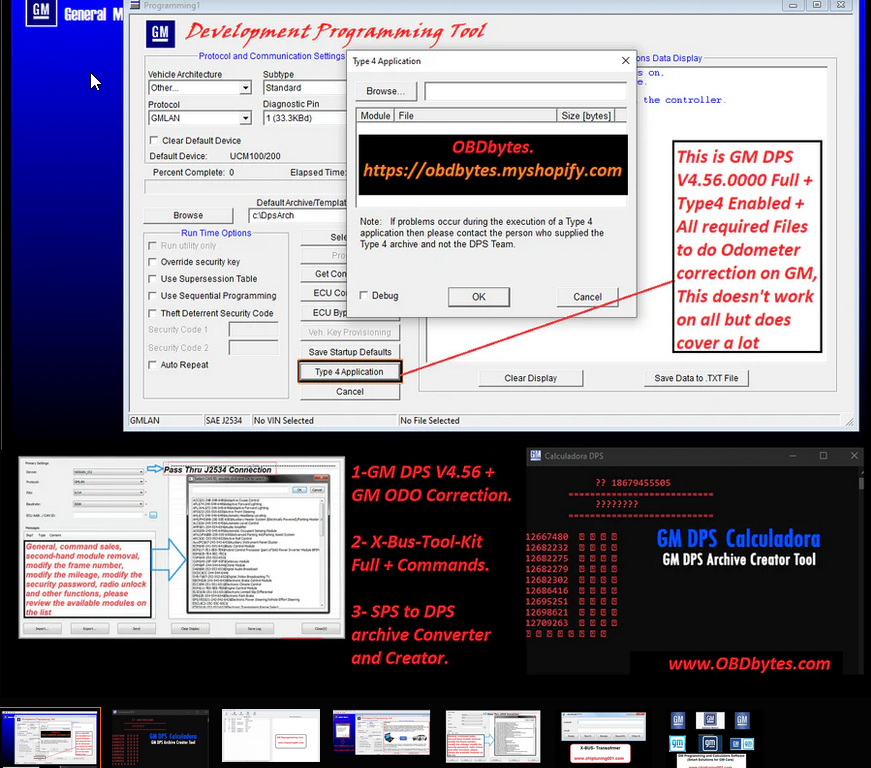Click the Module column header
The height and width of the screenshot is (768, 871).
click(375, 116)
